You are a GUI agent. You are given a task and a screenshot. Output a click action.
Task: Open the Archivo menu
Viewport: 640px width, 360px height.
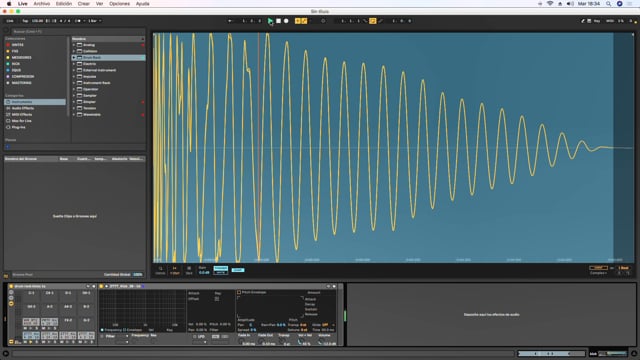tap(42, 4)
